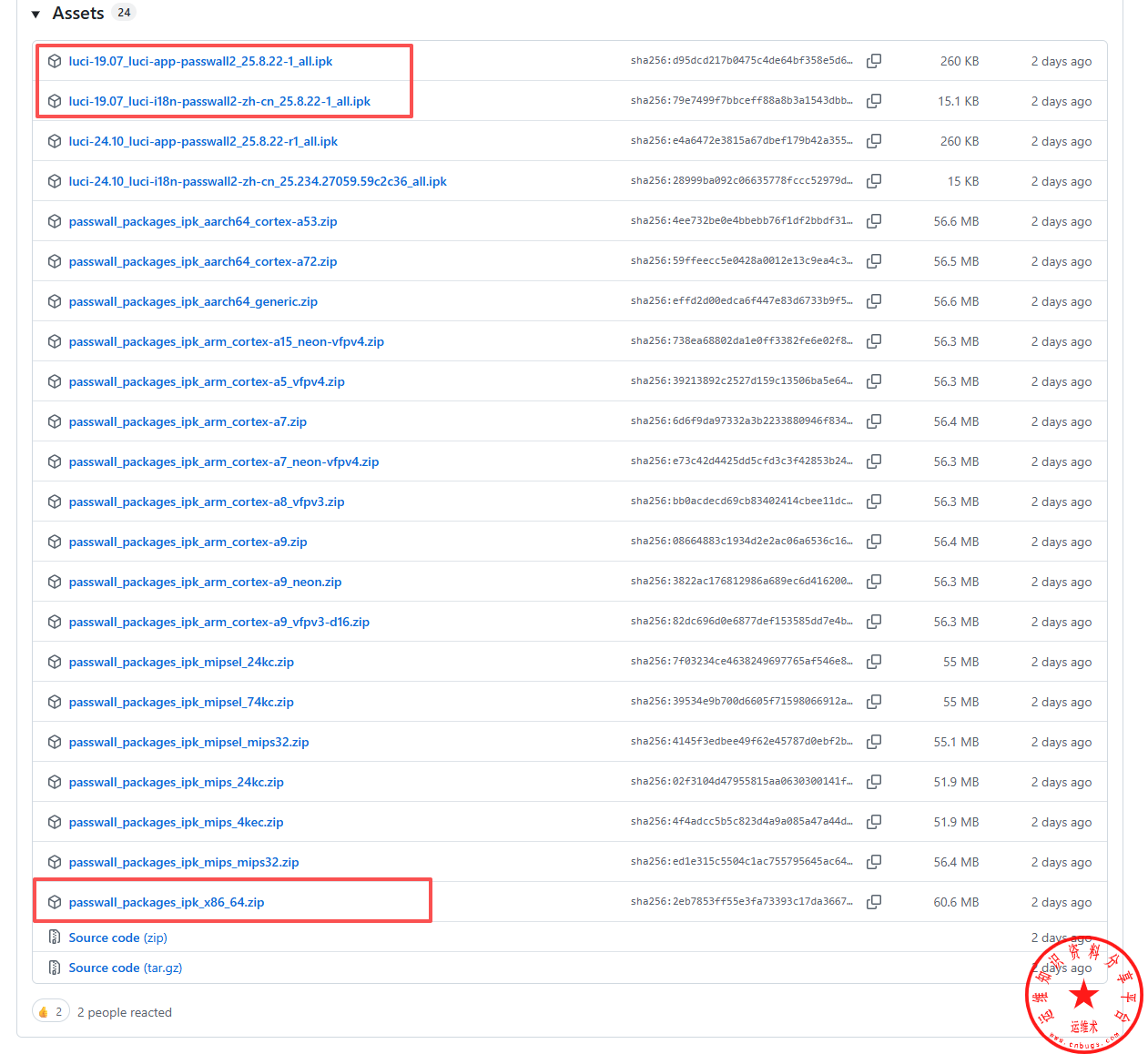Open passwall_packages_ipk_aarch64_generic.zip link
Image resolution: width=1148 pixels, height=1054 pixels.
coord(193,301)
